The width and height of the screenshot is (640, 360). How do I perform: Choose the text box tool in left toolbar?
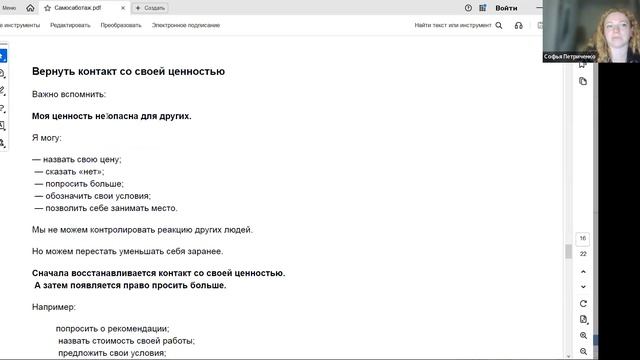(2, 126)
